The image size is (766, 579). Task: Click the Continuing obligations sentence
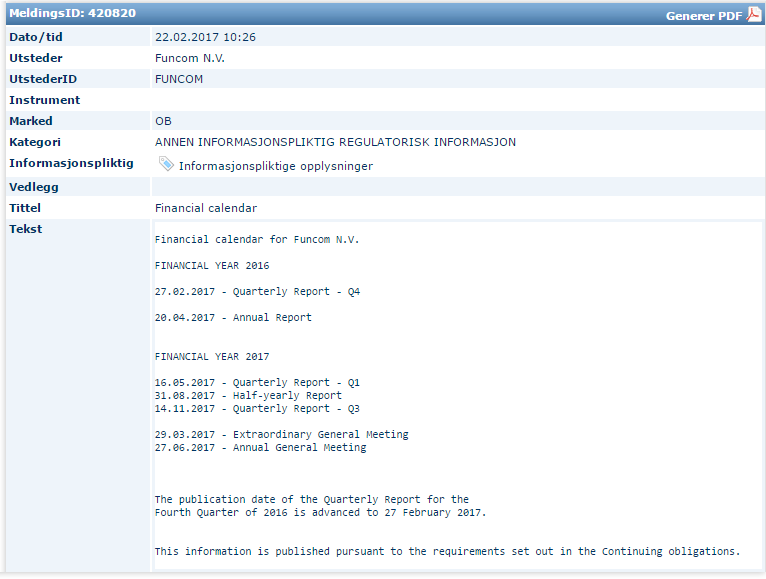[x=447, y=552]
